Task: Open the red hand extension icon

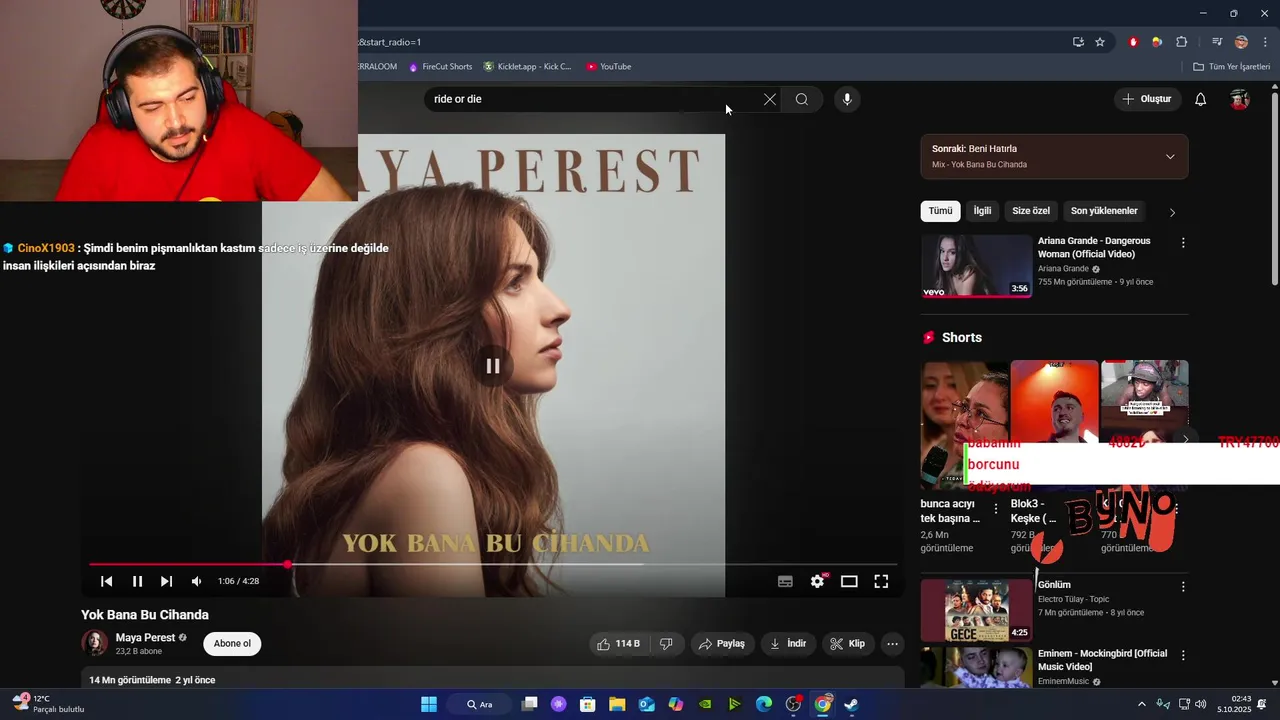Action: (1133, 42)
